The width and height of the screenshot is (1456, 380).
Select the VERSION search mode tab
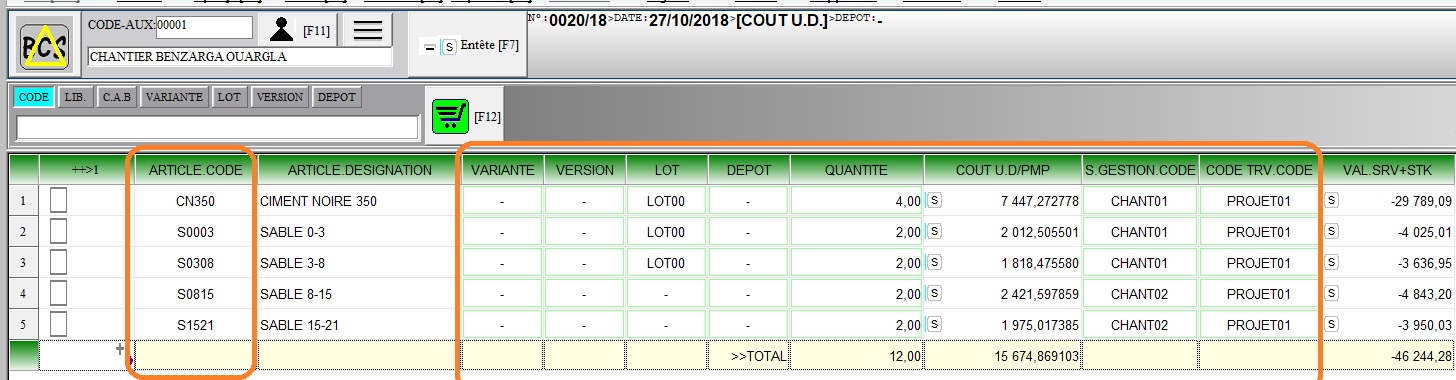click(x=279, y=97)
